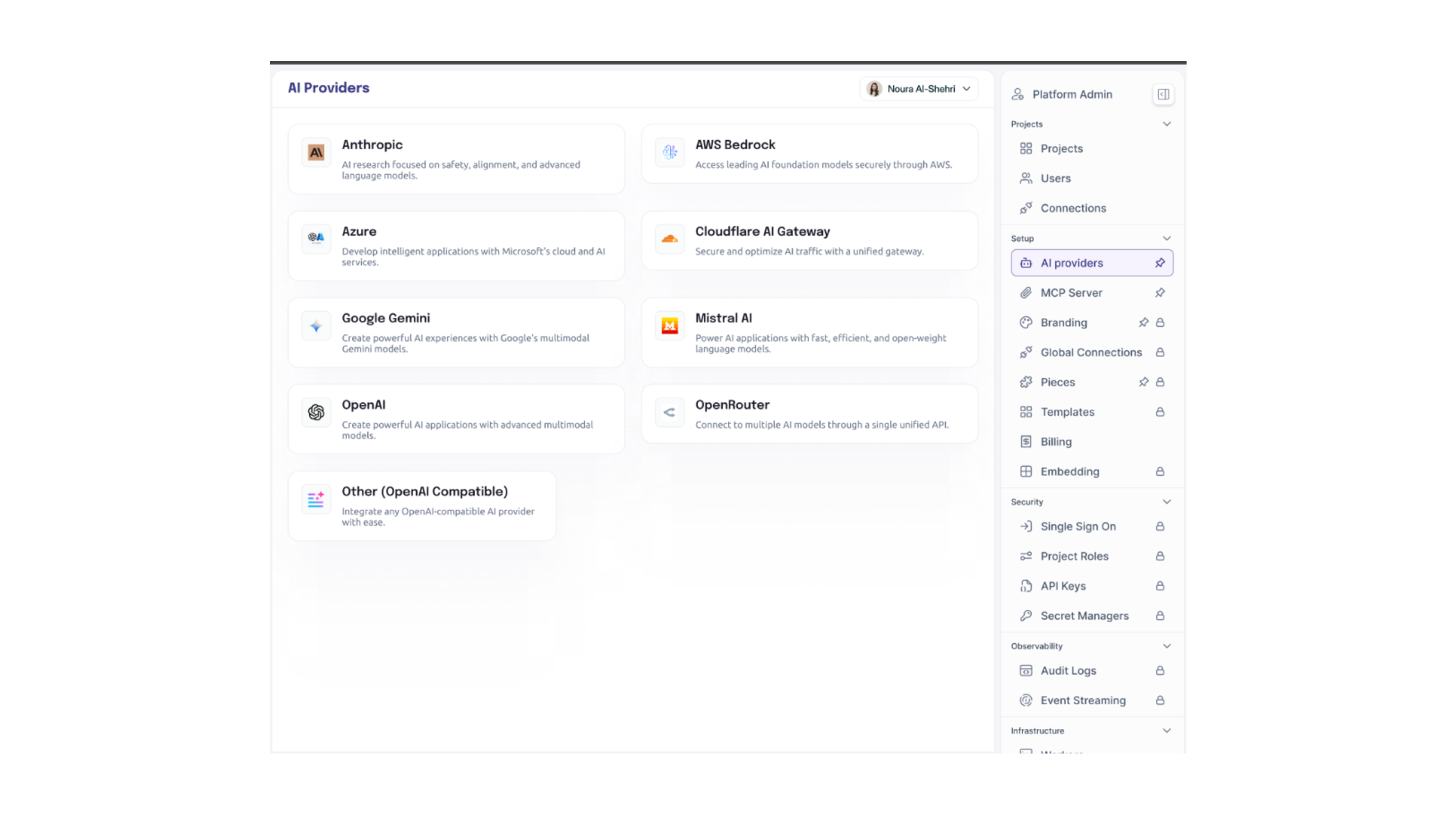
Task: Click the lock icon next to Global Connections
Action: click(x=1160, y=353)
